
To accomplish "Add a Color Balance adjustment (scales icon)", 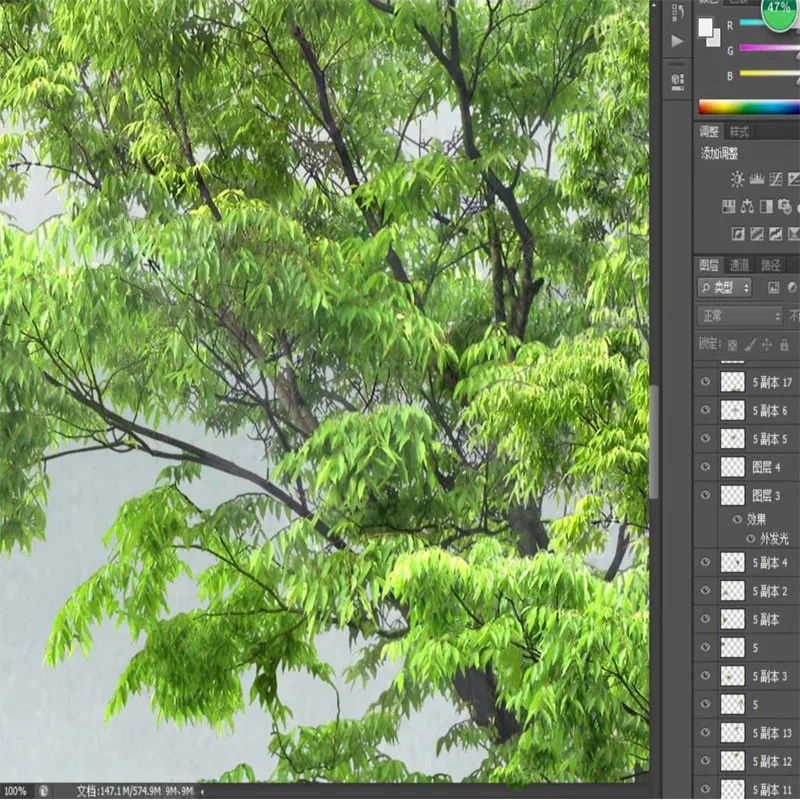I will click(747, 206).
